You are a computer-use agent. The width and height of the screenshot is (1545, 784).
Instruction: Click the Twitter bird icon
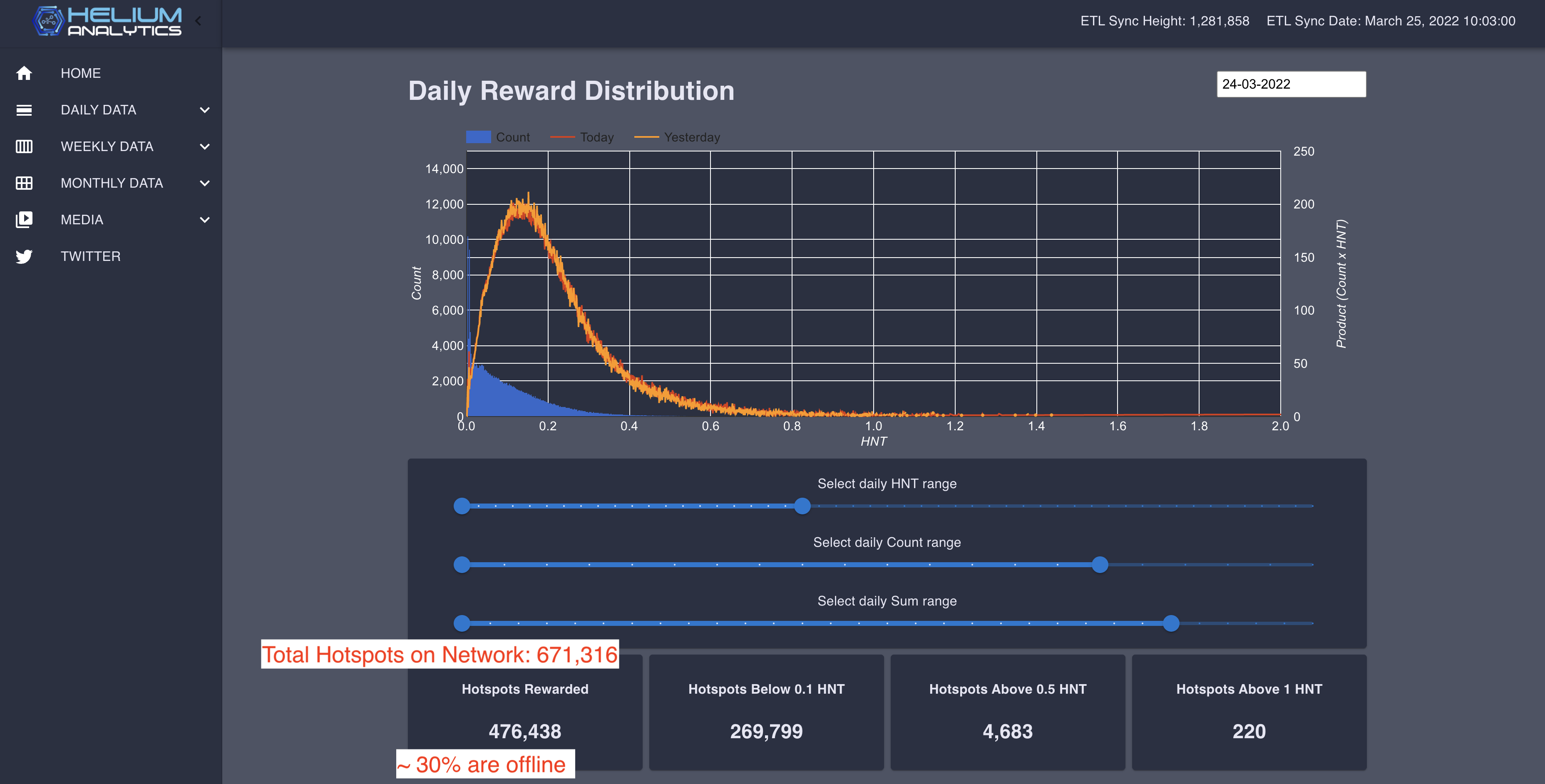coord(24,257)
